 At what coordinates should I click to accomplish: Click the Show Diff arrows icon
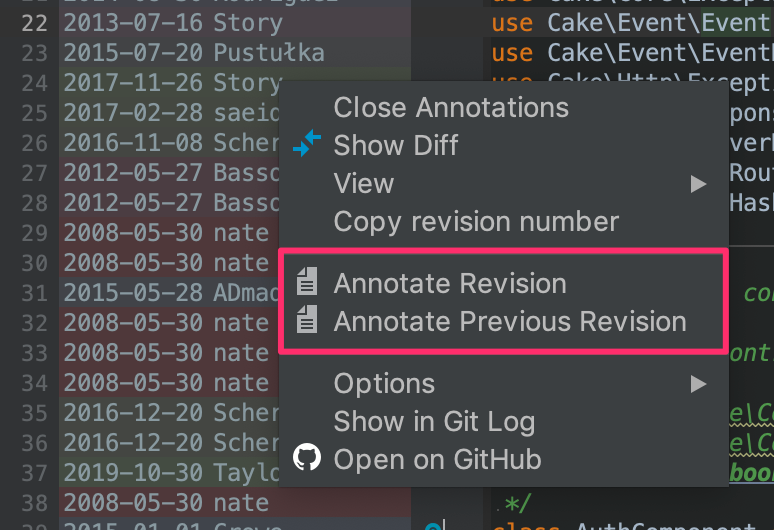point(307,144)
